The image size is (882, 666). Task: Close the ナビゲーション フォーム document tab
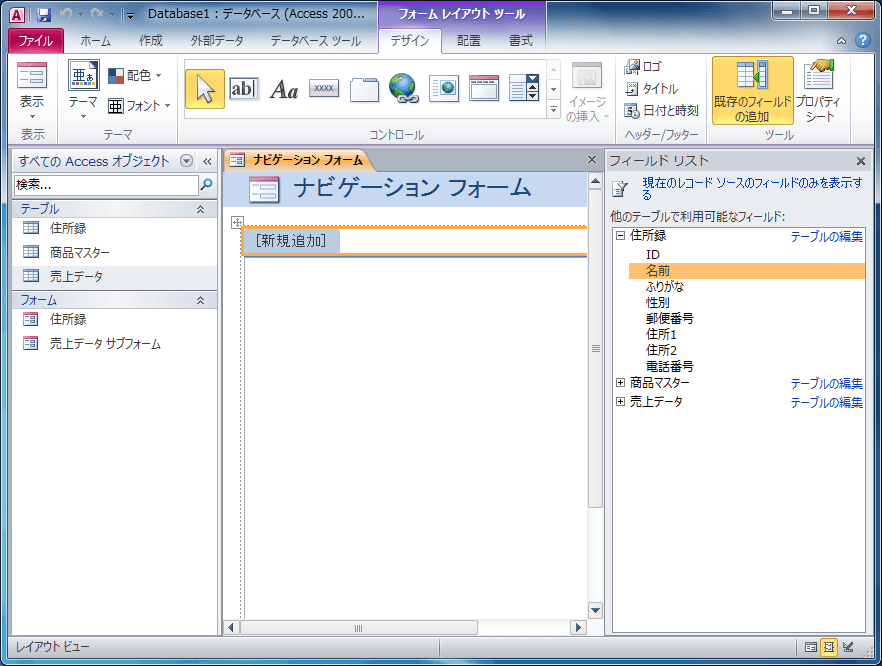coord(592,160)
